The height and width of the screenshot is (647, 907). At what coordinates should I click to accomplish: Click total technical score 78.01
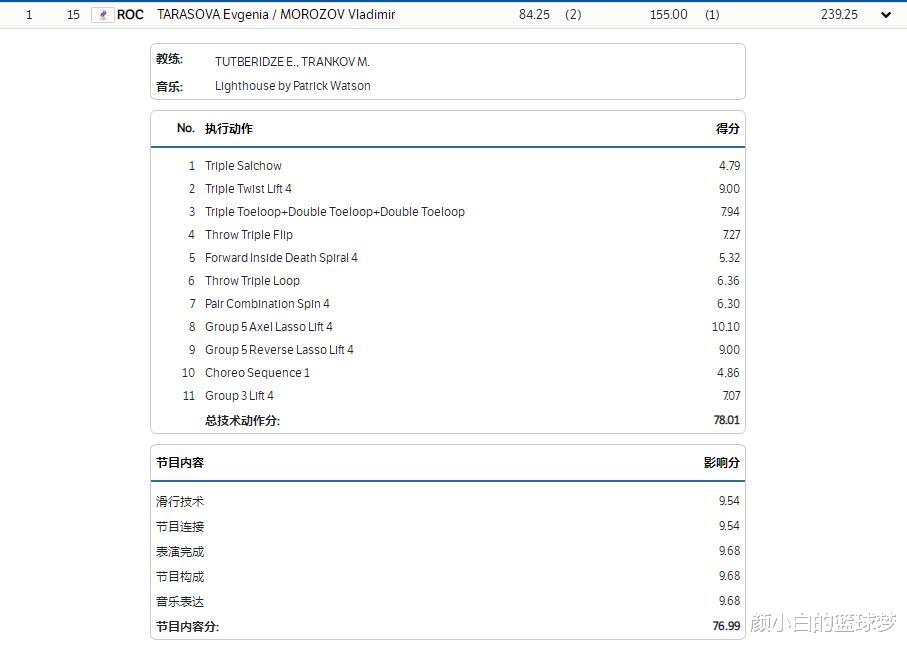(x=726, y=420)
